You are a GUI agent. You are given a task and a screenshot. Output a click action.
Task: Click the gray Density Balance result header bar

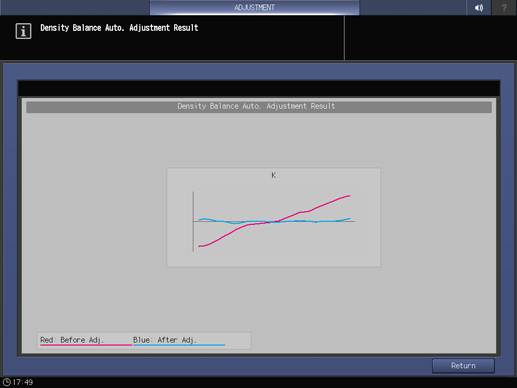pos(259,107)
